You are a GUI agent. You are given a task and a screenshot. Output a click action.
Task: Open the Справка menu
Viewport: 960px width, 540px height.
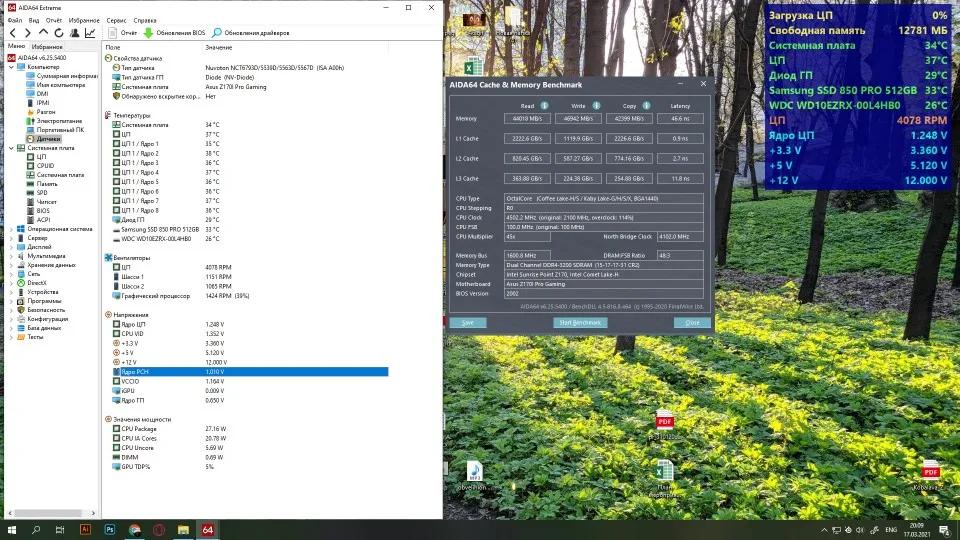145,20
